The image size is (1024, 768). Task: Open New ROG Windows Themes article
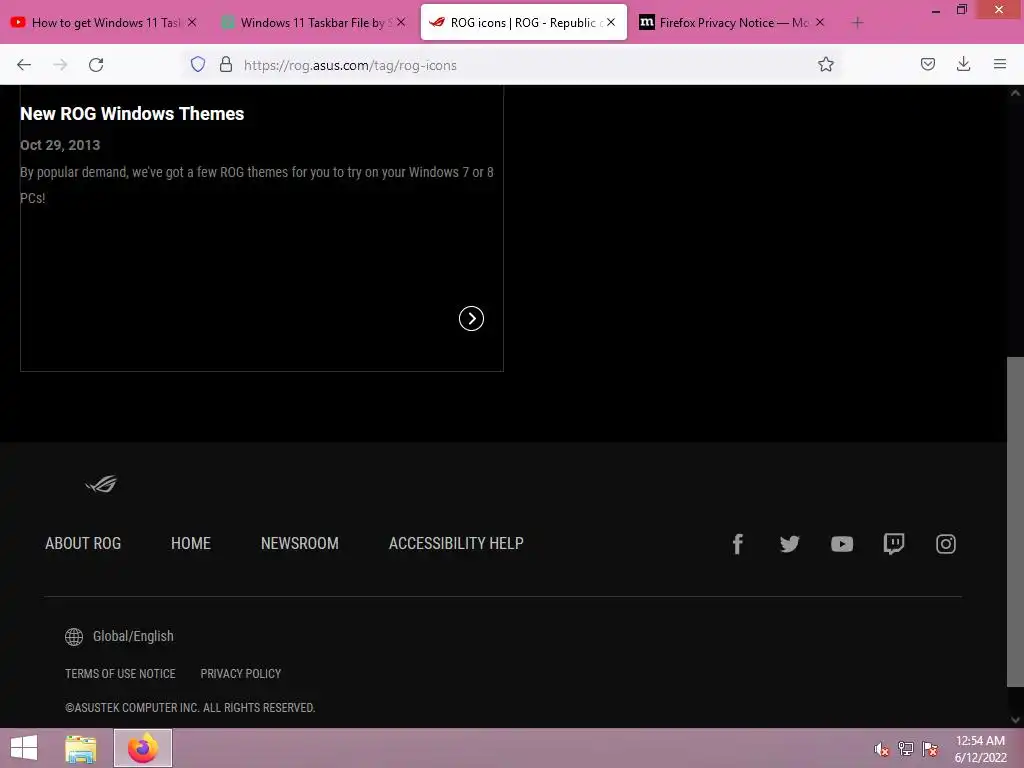132,114
